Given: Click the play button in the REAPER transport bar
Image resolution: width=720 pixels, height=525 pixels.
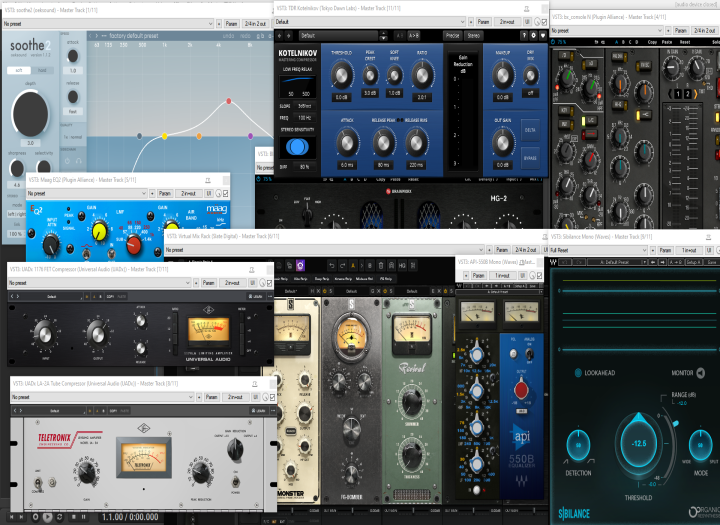Looking at the screenshot, I should click(x=47, y=517).
